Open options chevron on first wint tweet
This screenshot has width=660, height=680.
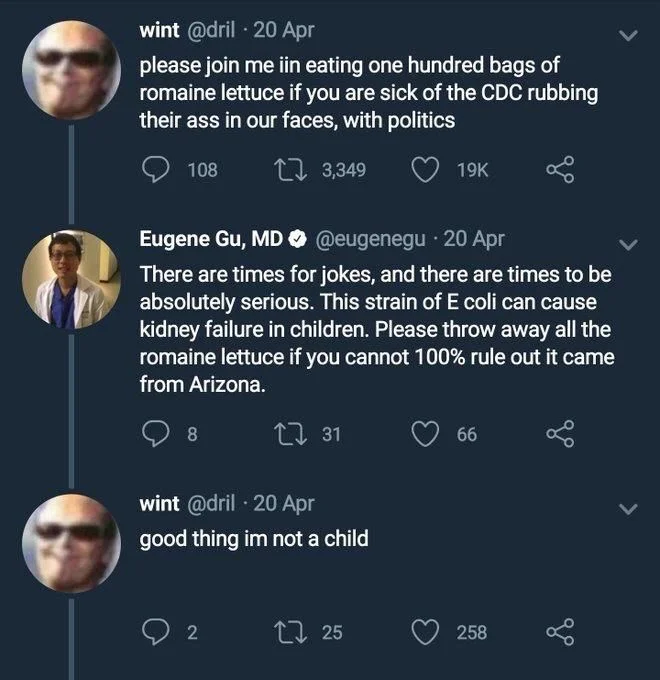click(628, 37)
